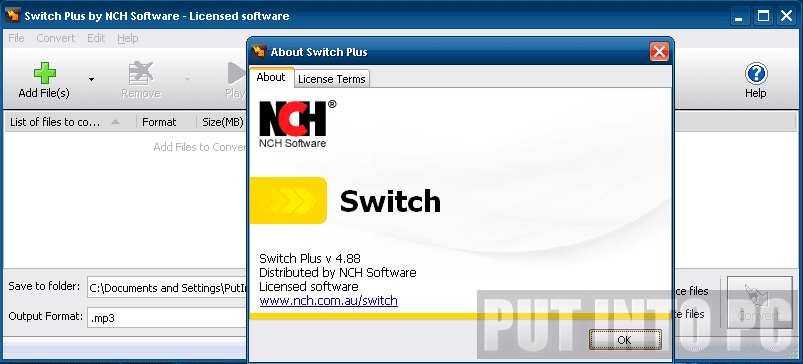Click the Convert button in the main window
Screen dimensions: 803x364
[x=759, y=302]
